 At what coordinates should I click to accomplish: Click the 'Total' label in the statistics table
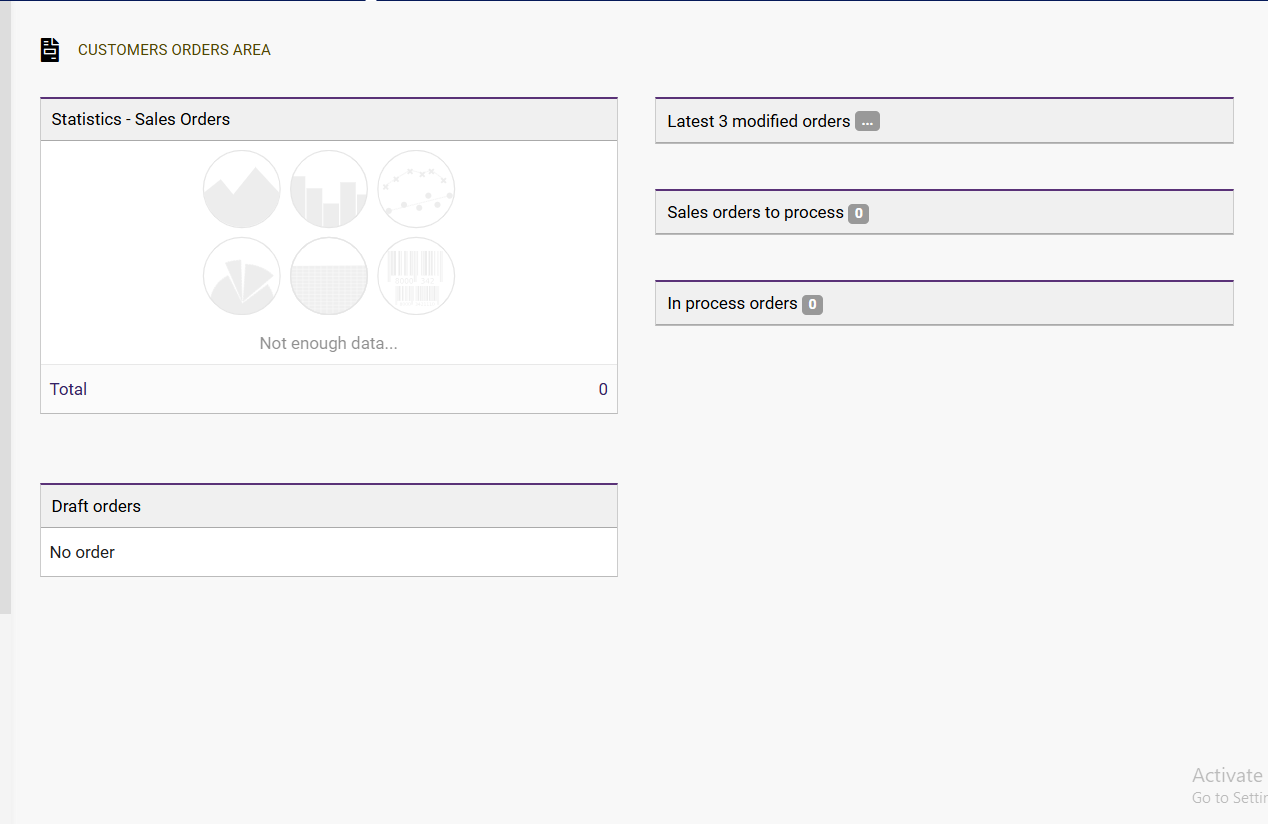tap(68, 389)
